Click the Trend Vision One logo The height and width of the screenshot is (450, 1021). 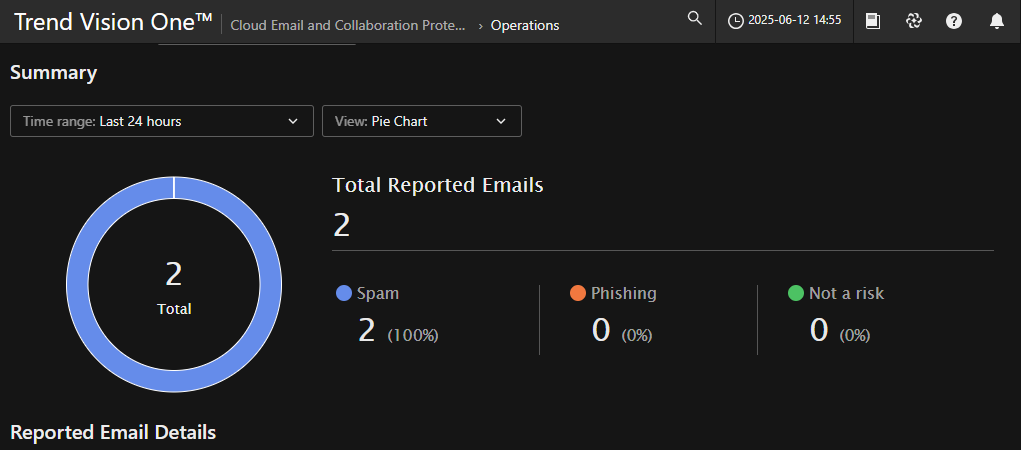(113, 22)
